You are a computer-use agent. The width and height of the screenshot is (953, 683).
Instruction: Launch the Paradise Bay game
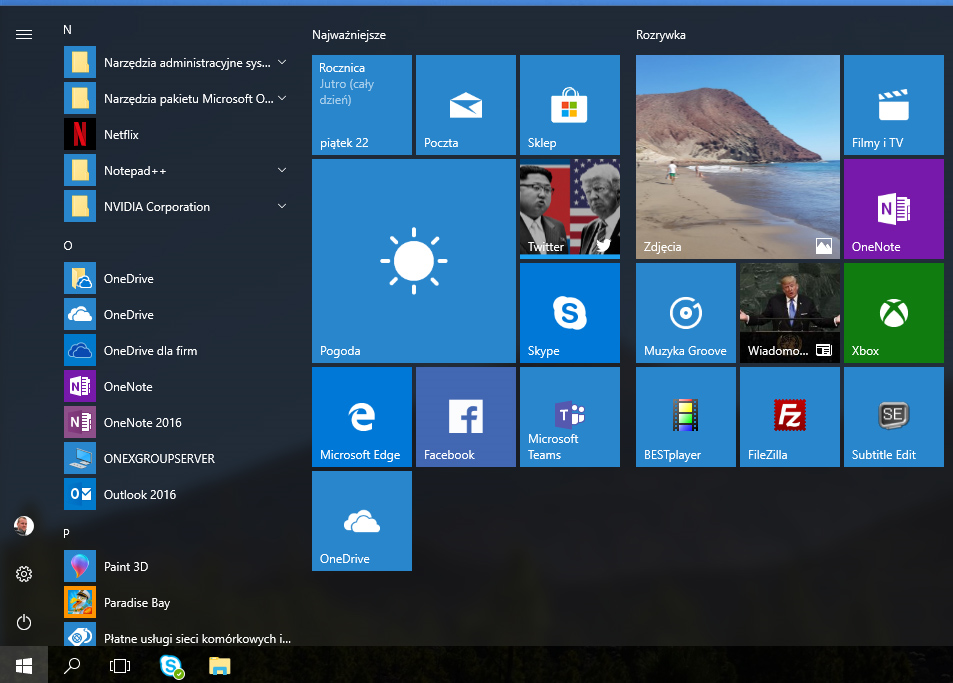point(177,602)
